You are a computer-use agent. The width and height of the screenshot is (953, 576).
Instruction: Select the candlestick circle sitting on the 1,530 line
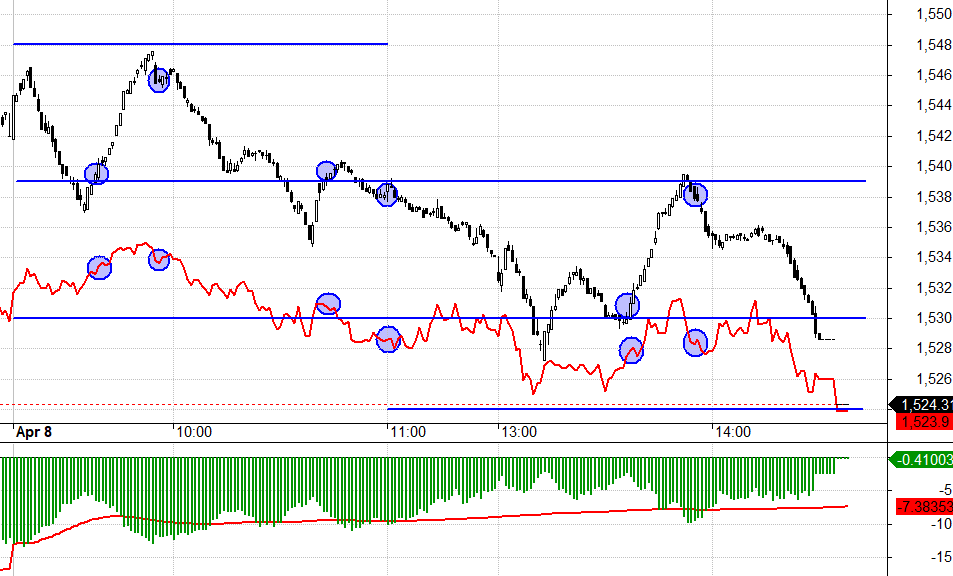627,305
